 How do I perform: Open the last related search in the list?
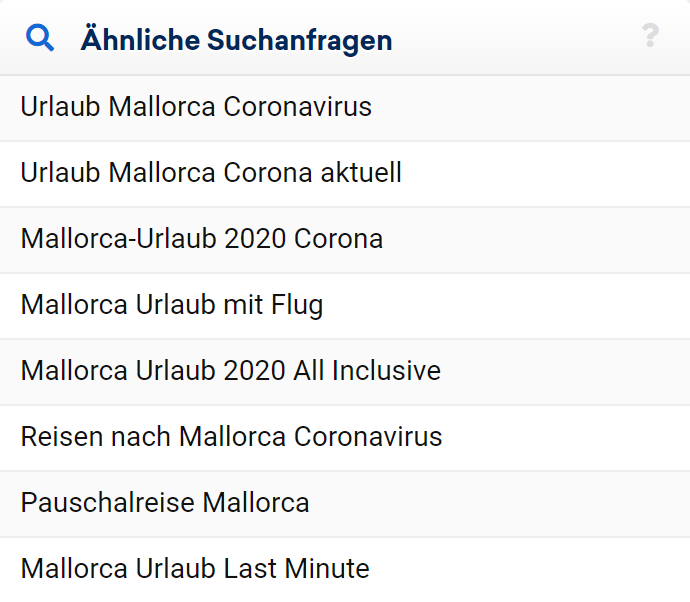point(195,569)
